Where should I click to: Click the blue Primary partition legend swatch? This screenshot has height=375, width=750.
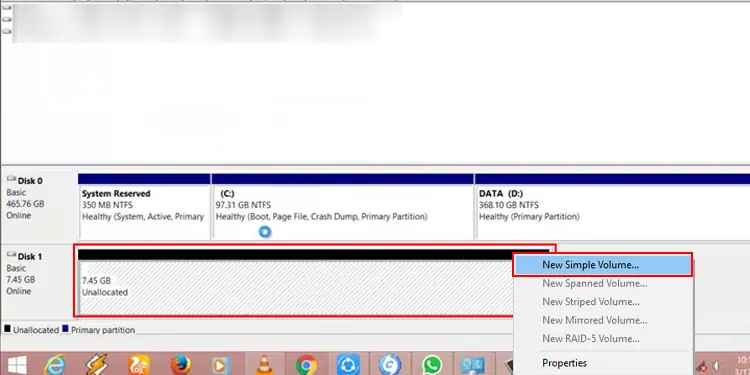pyautogui.click(x=66, y=329)
